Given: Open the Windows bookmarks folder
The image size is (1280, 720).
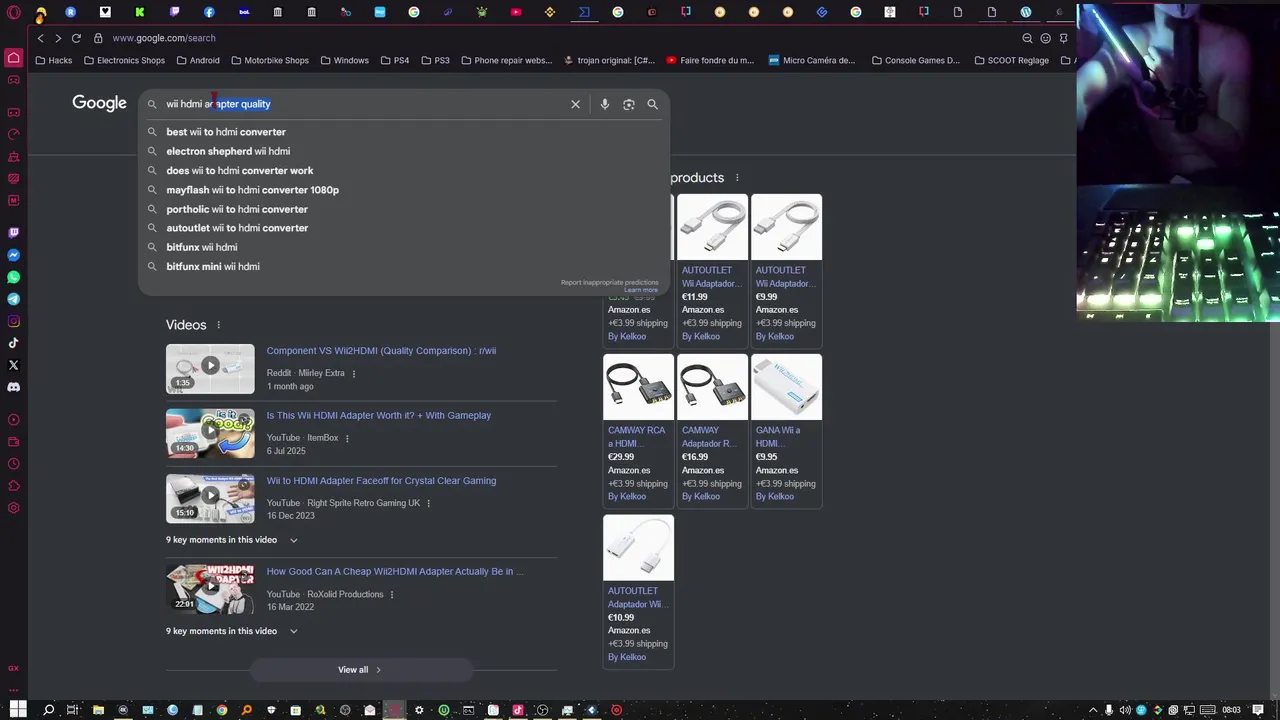Looking at the screenshot, I should [x=345, y=60].
